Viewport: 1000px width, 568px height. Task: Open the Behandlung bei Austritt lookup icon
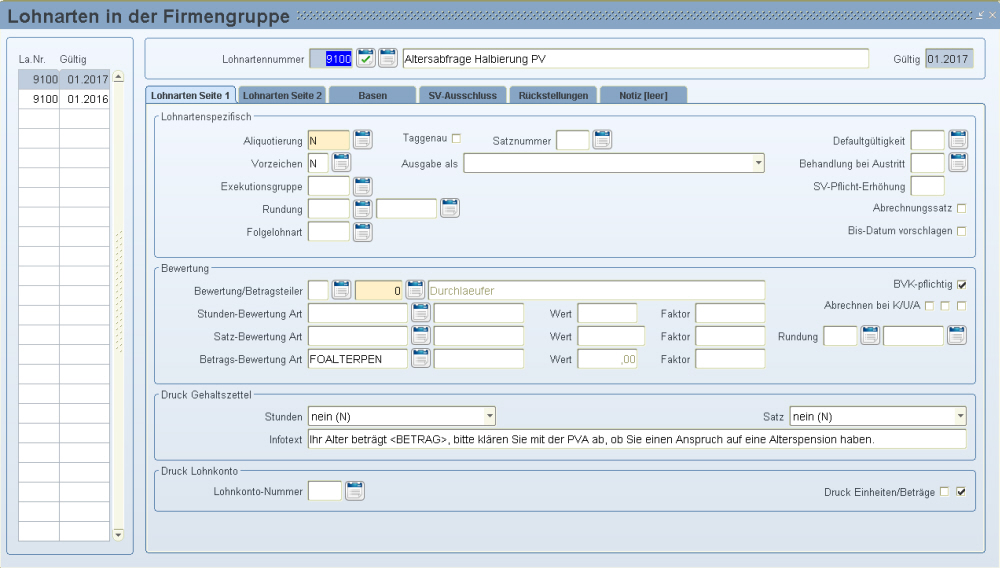pos(958,163)
